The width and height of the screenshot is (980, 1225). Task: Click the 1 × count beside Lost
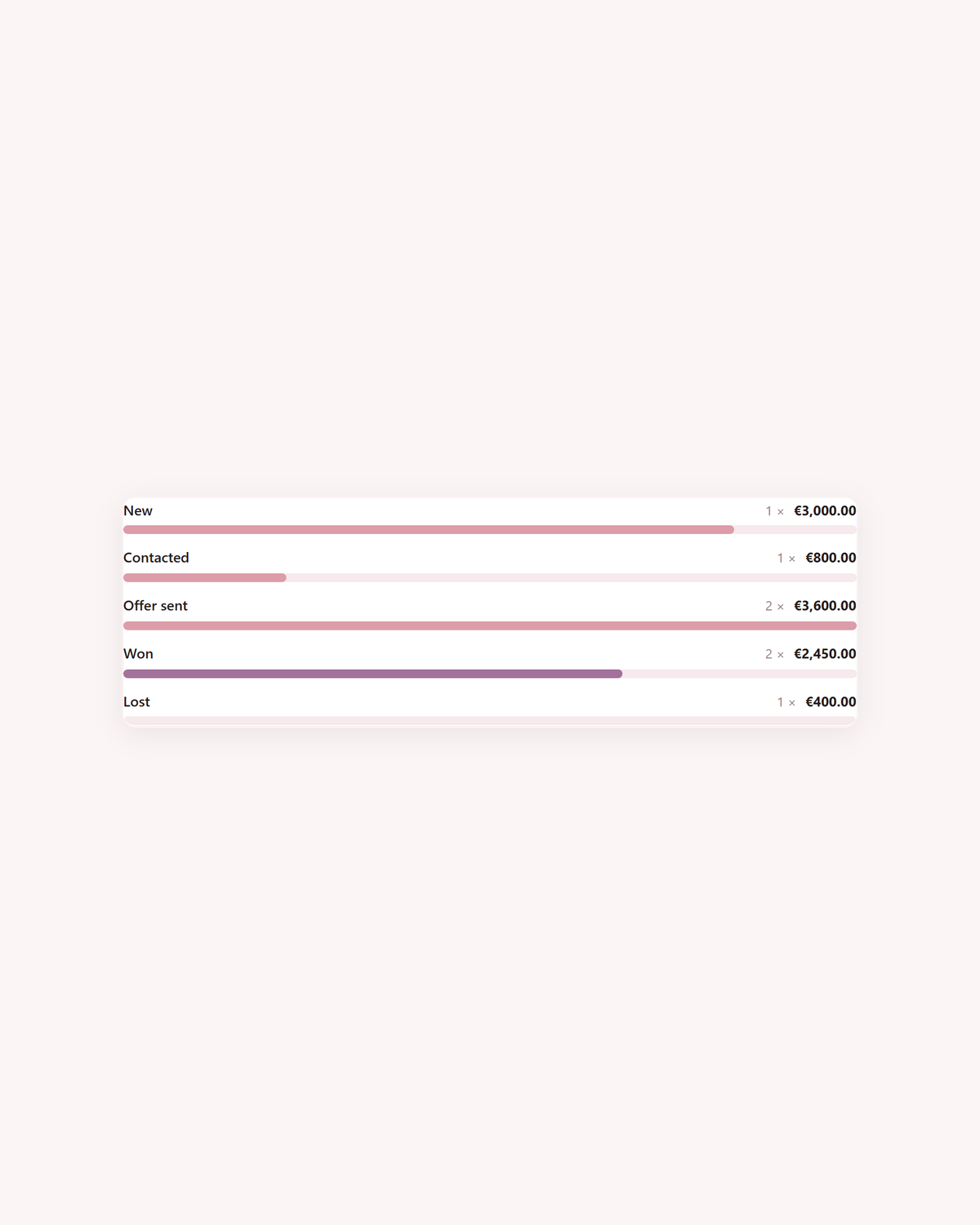(x=786, y=702)
